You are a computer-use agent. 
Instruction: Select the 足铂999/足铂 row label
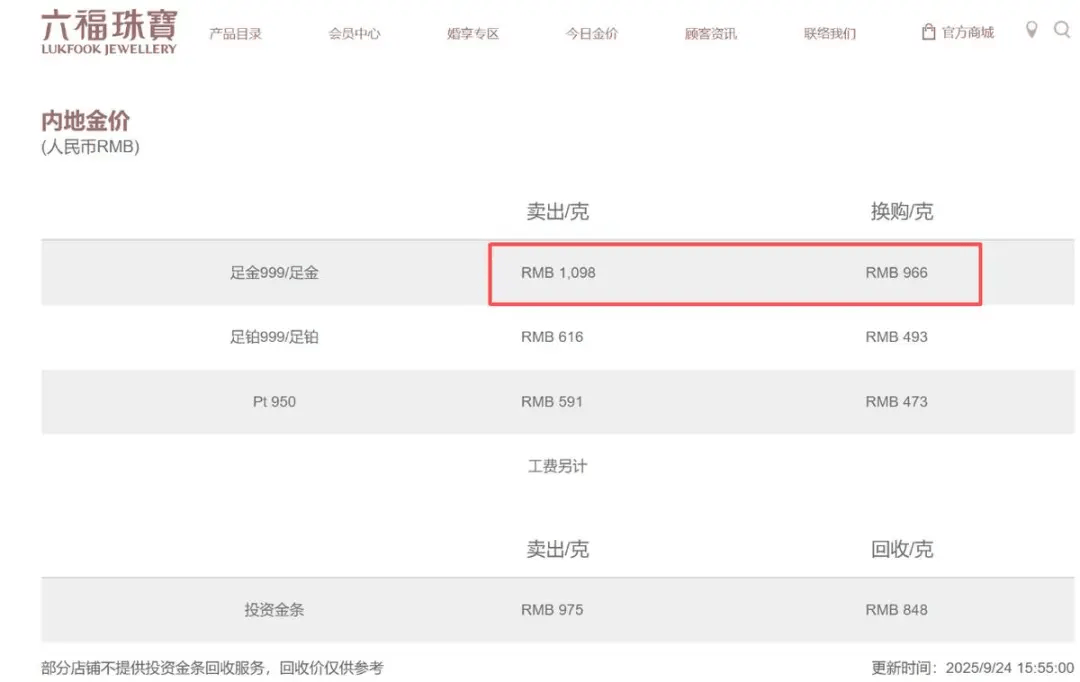point(274,337)
